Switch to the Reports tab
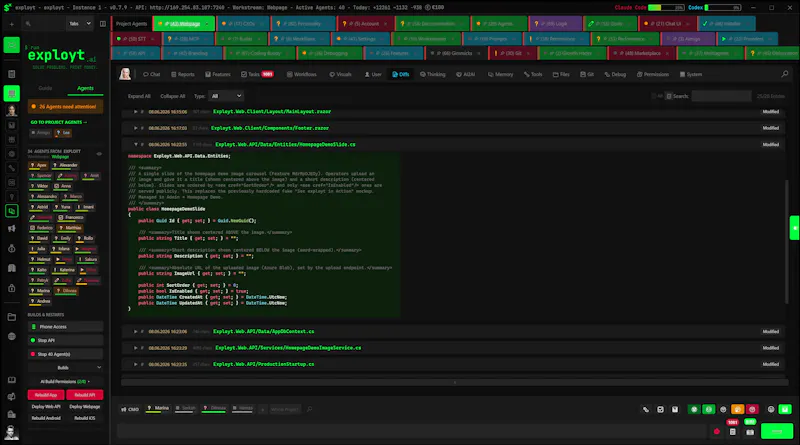The image size is (800, 445). point(183,75)
